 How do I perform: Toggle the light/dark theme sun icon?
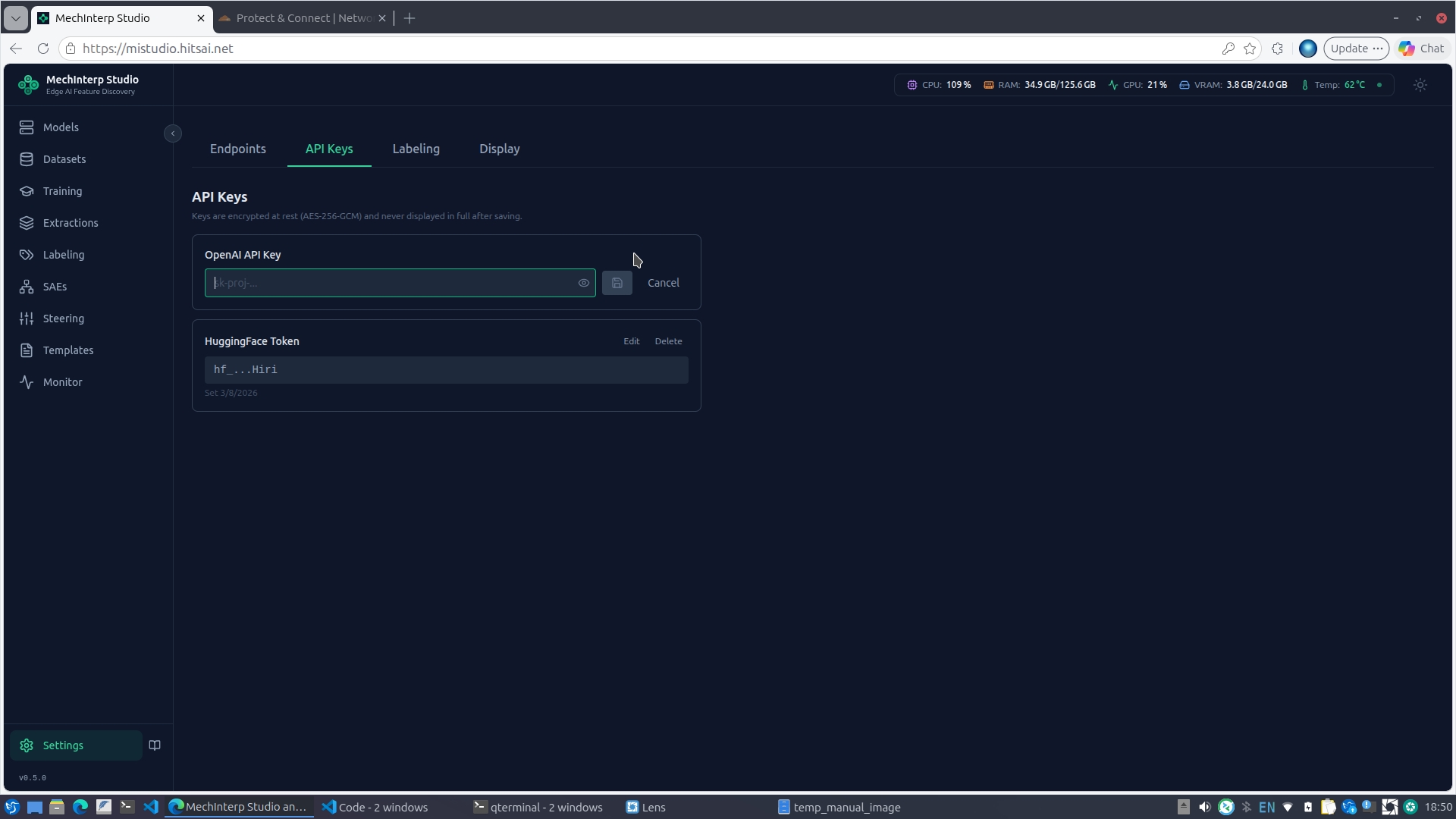click(1420, 85)
